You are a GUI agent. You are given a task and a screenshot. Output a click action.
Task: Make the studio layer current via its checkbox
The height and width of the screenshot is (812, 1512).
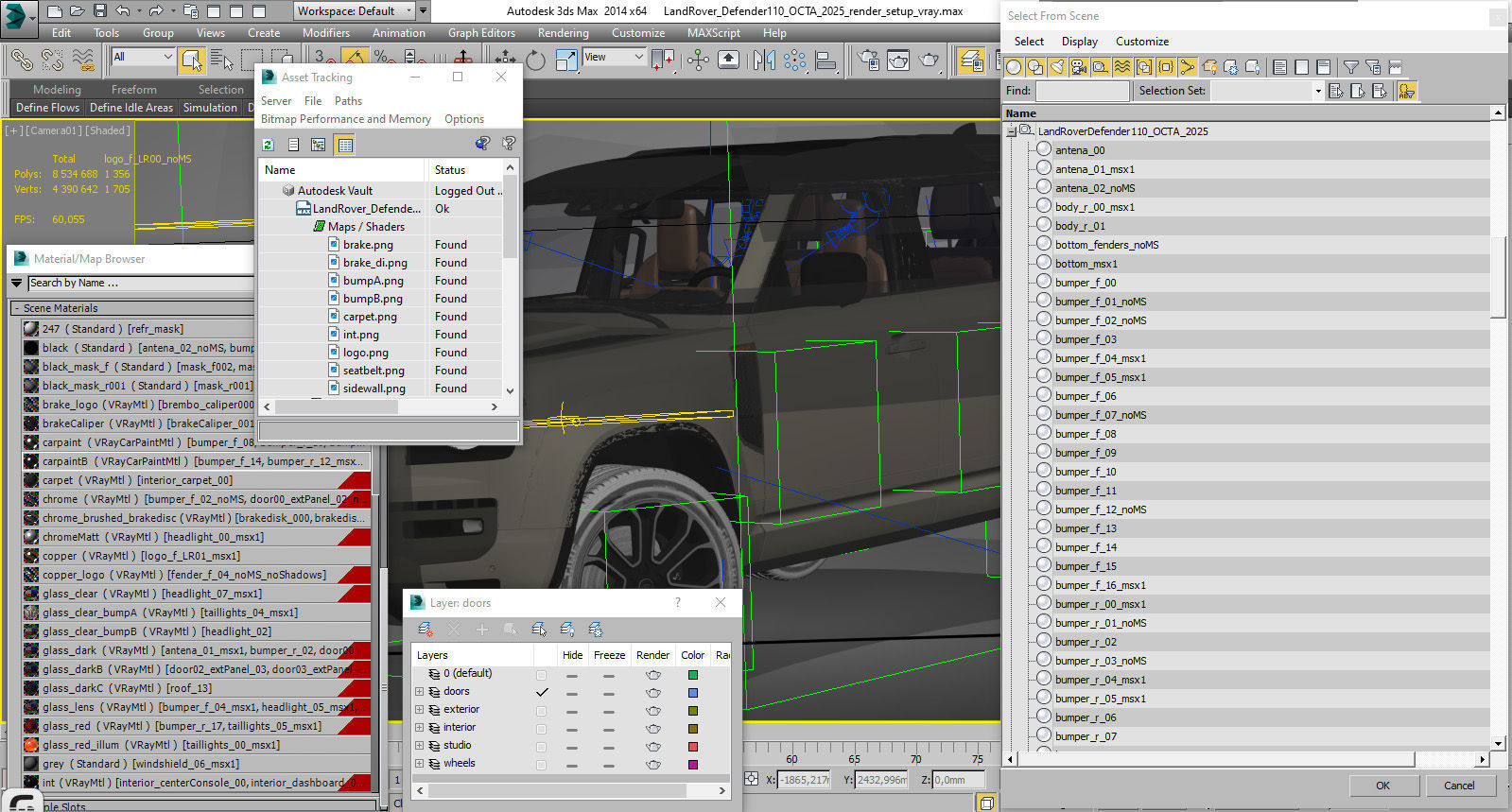541,747
